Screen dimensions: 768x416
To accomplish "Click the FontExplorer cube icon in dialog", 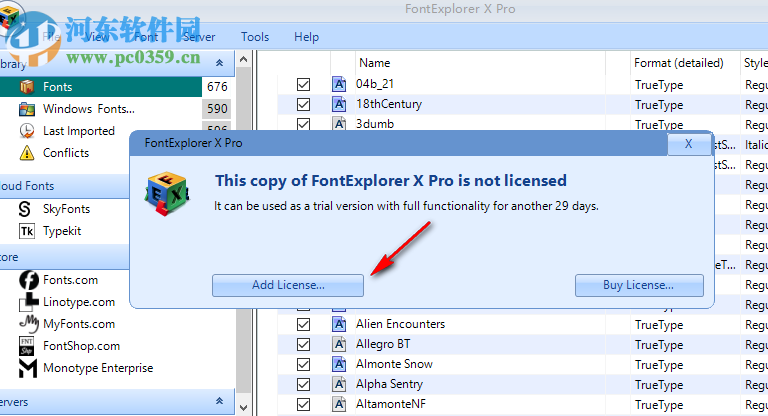I will pyautogui.click(x=168, y=194).
